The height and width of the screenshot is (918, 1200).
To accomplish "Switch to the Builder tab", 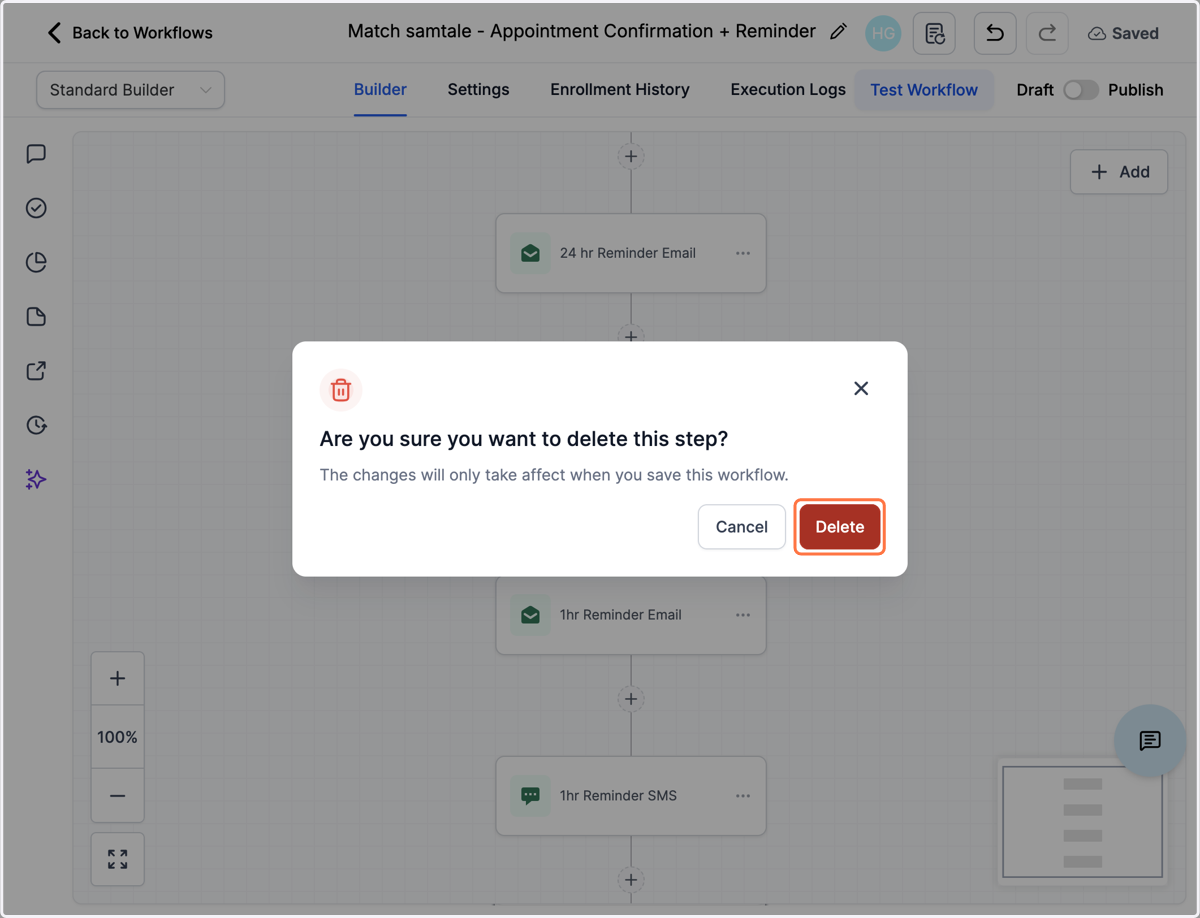I will [x=380, y=89].
